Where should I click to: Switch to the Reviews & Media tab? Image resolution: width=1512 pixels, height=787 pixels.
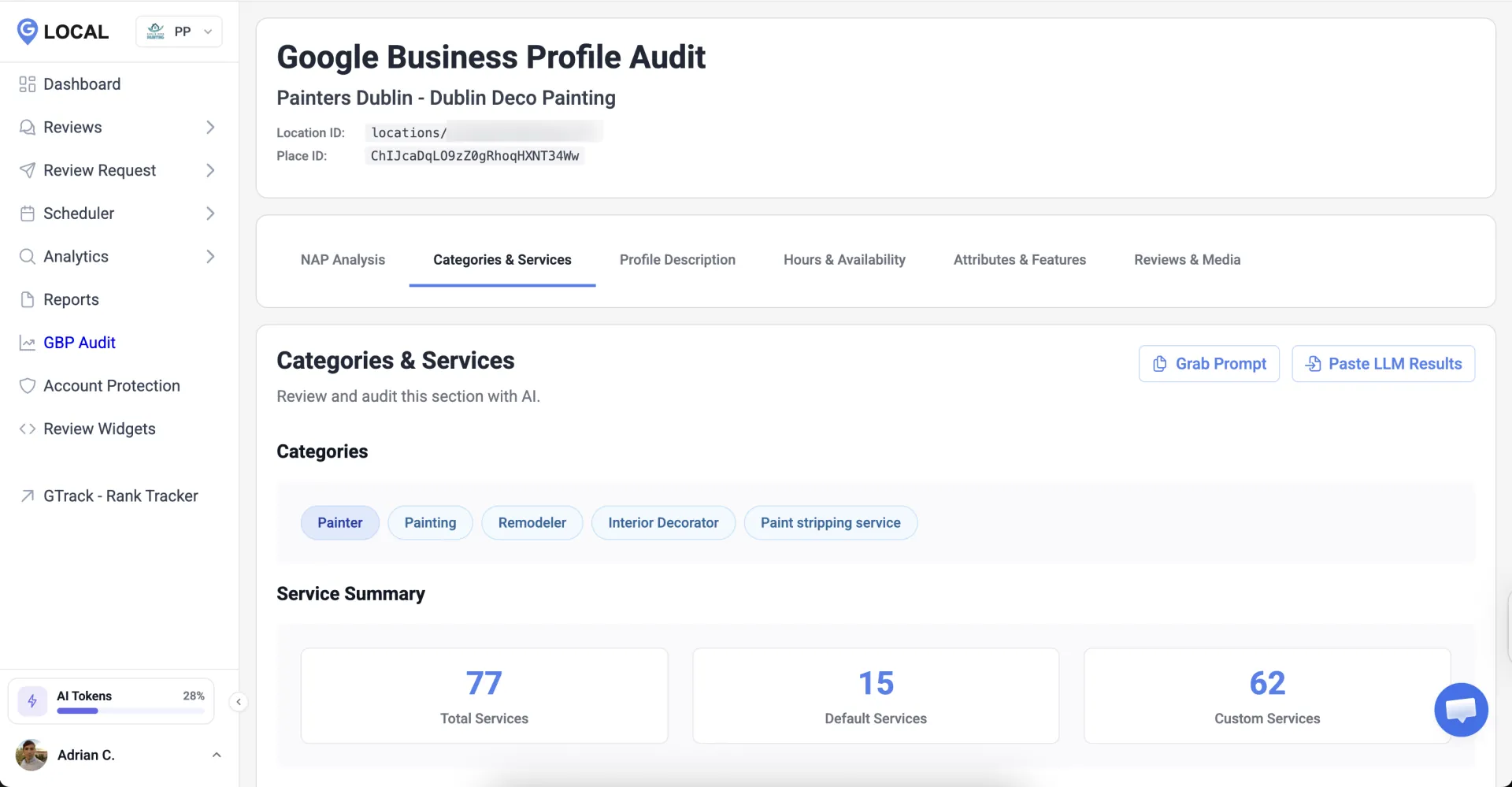(1187, 260)
